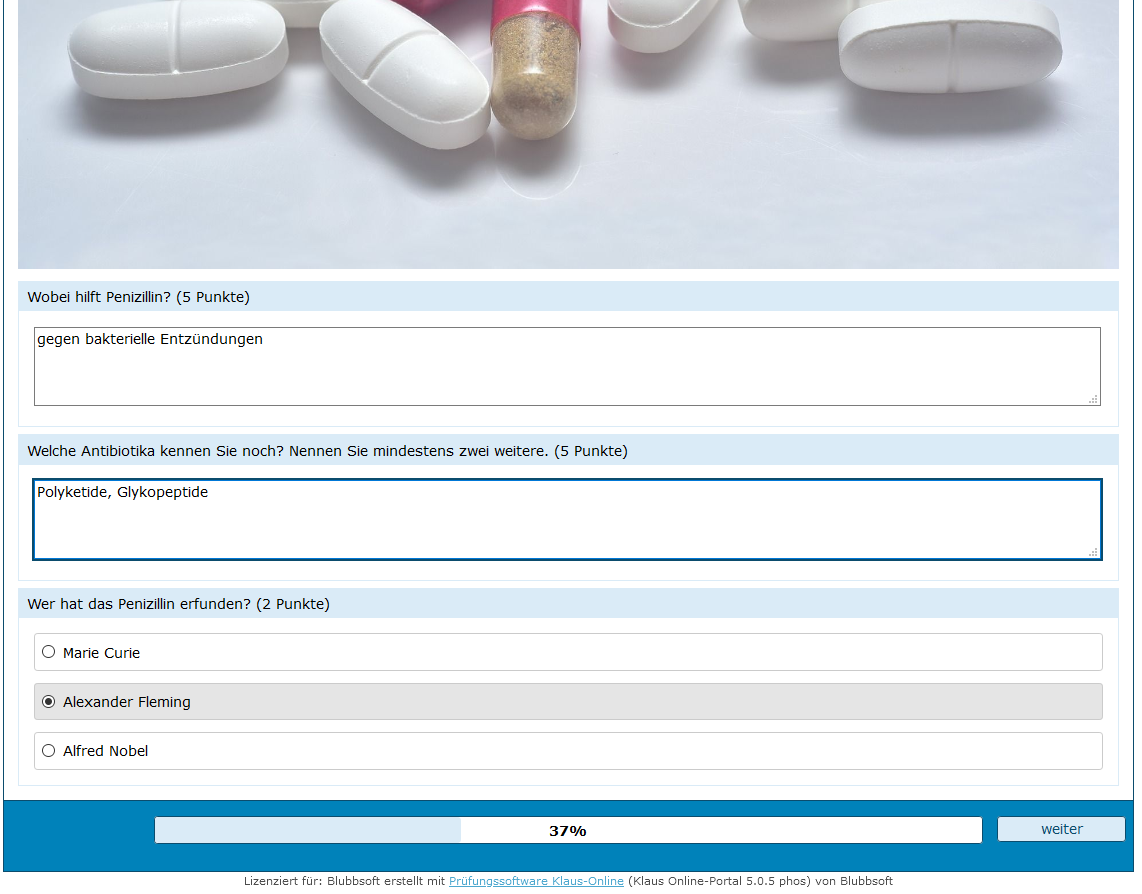Open the Prüfungssoftware Klaus-Online link
The height and width of the screenshot is (894, 1142).
point(536,881)
